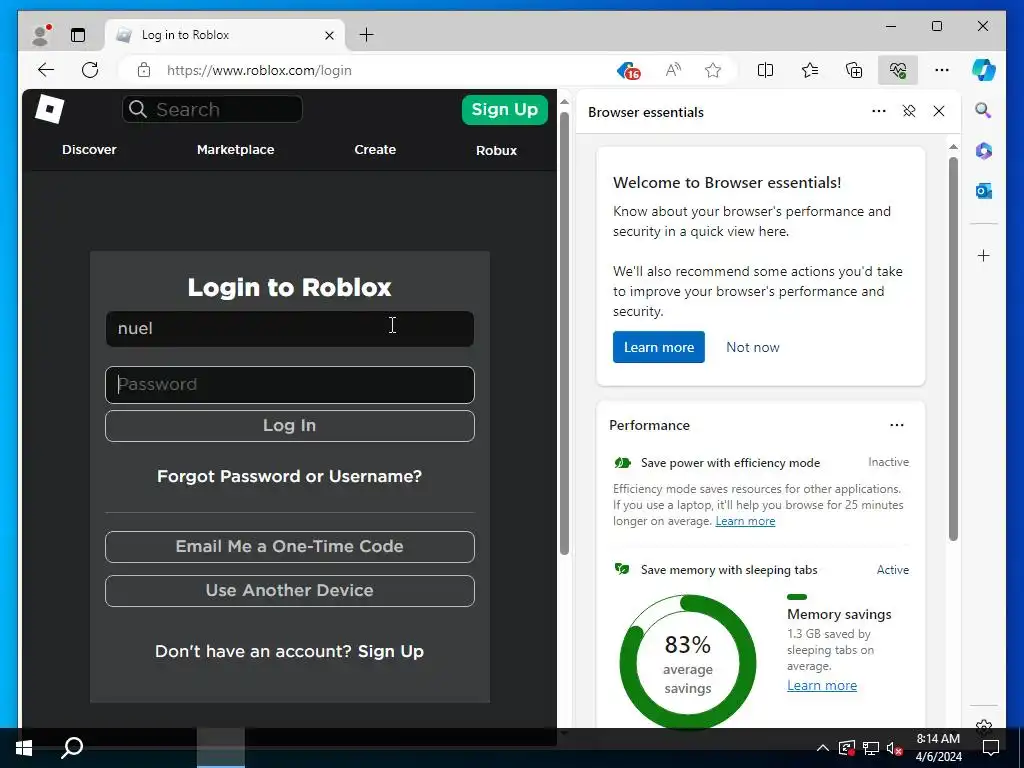Add a sidebar app with plus icon

984,255
